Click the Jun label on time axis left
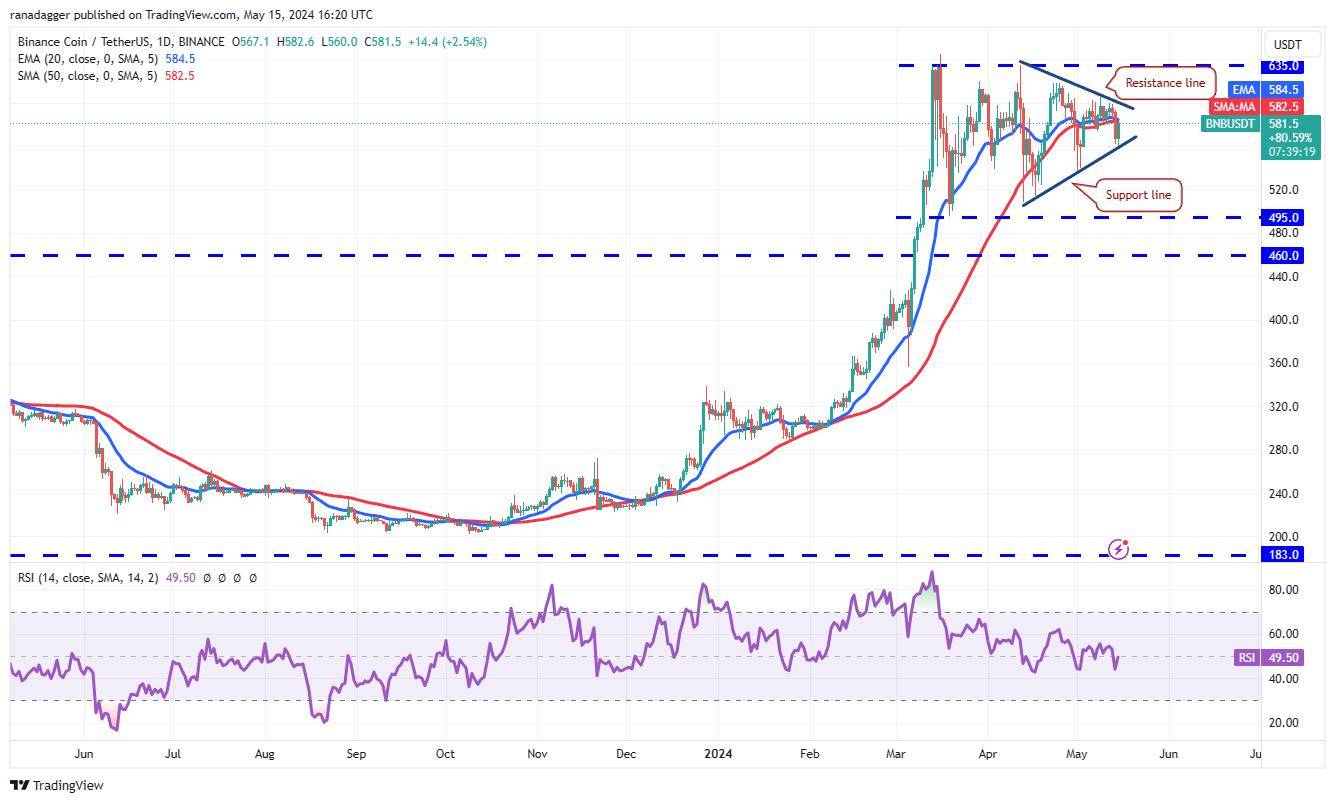 point(84,754)
